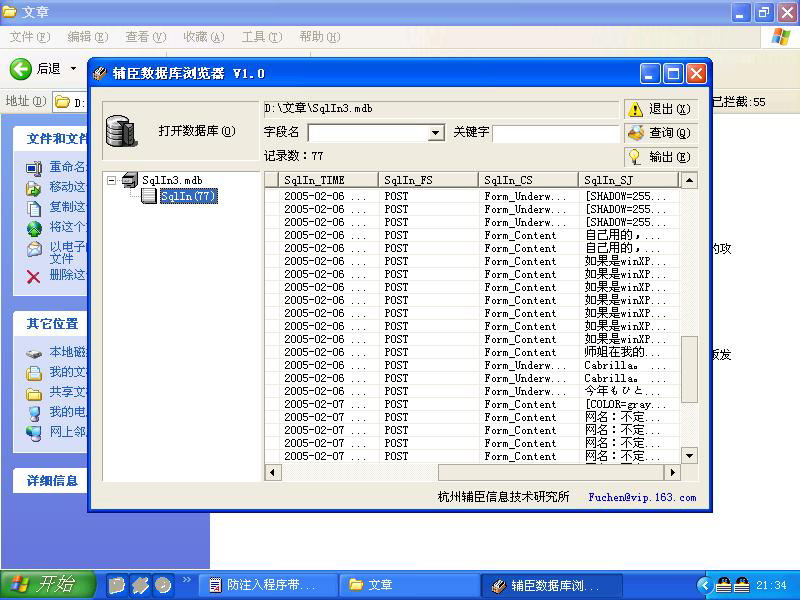Click the vertical scrollbar thumb of grid
800x600 pixels.
[x=689, y=370]
